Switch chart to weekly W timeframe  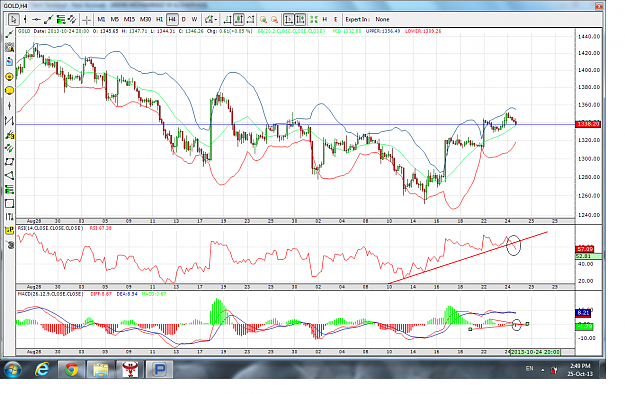tap(194, 19)
